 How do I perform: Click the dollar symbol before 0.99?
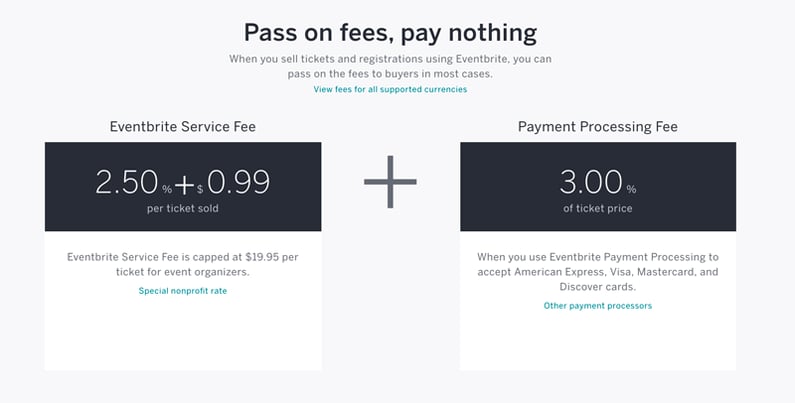click(x=200, y=190)
